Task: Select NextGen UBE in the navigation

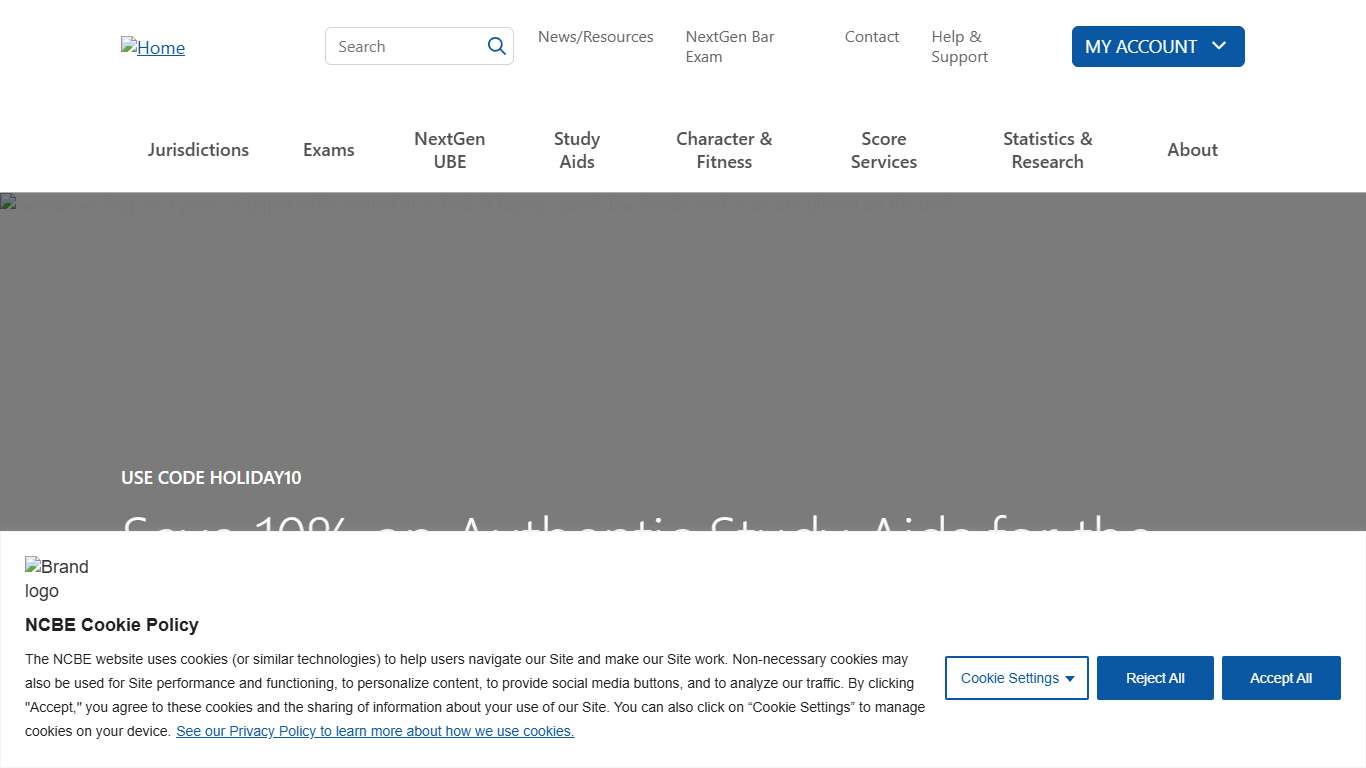Action: coord(449,150)
